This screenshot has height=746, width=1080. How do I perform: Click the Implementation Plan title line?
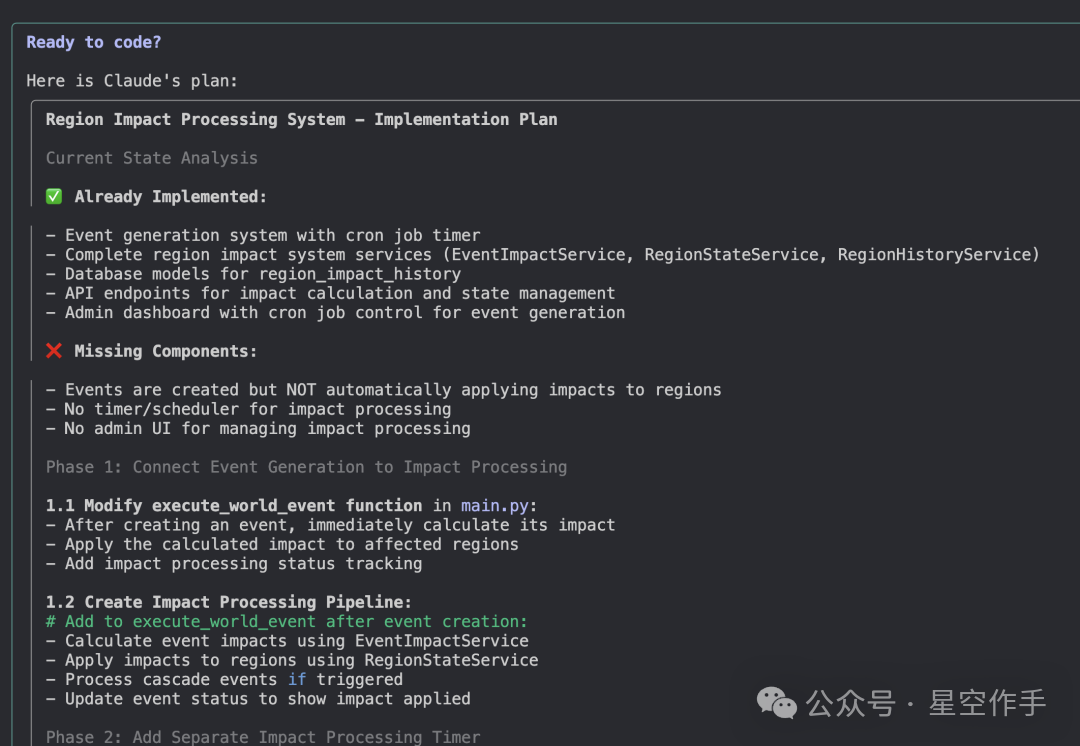point(301,120)
